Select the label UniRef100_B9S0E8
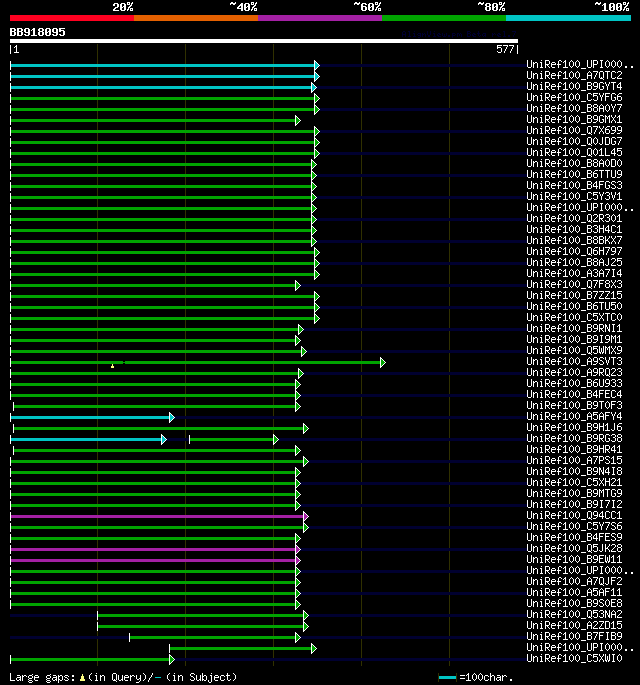 pyautogui.click(x=574, y=603)
